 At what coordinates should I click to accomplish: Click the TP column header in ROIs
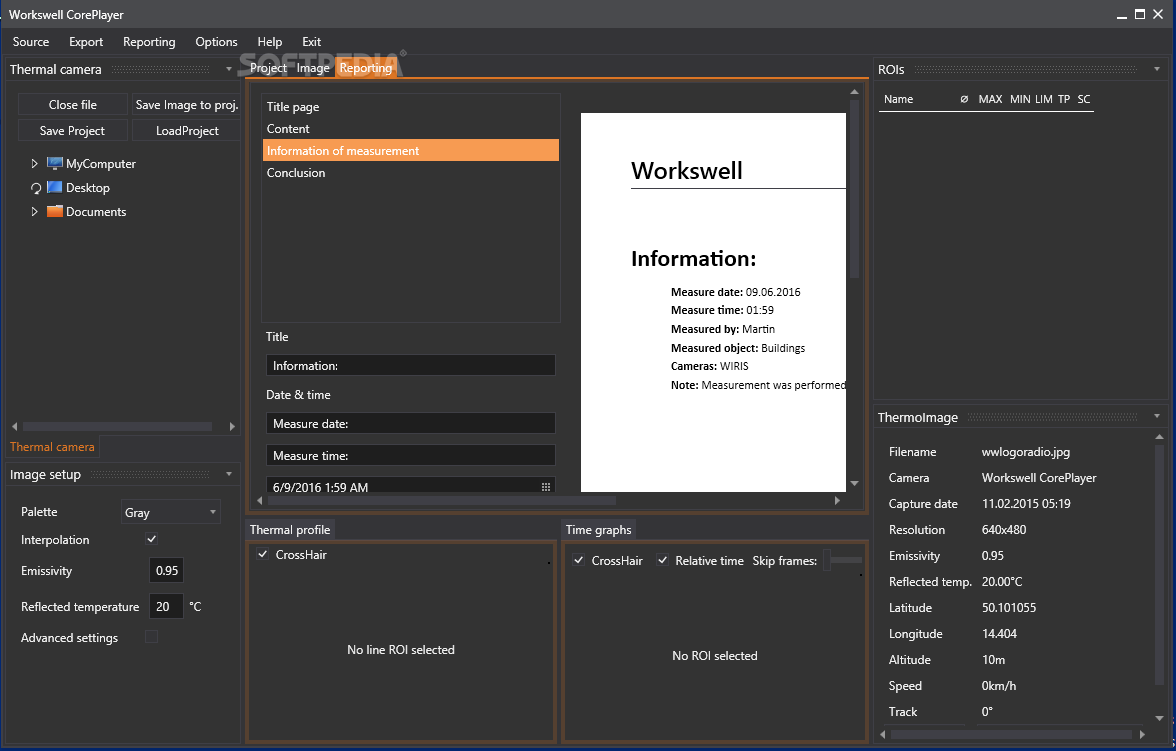pos(1064,99)
